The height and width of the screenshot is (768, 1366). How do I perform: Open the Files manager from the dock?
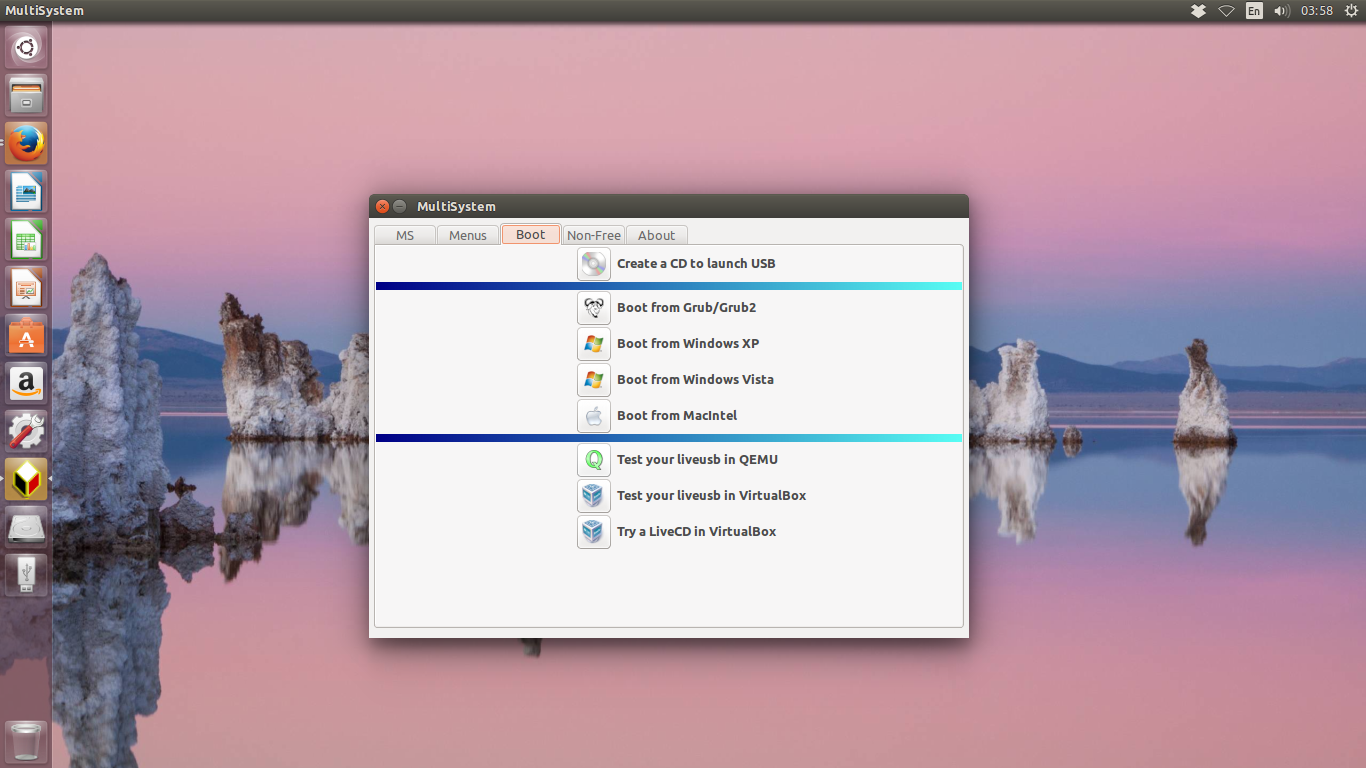pyautogui.click(x=26, y=96)
